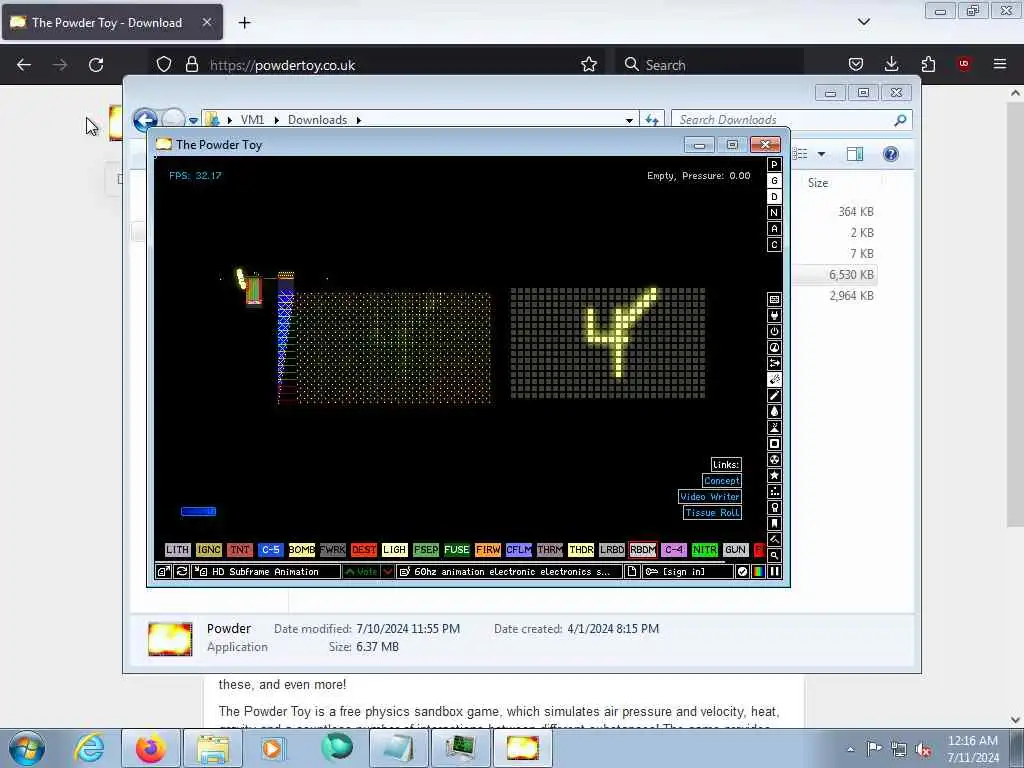Toggle the G gravity grid option

click(774, 180)
